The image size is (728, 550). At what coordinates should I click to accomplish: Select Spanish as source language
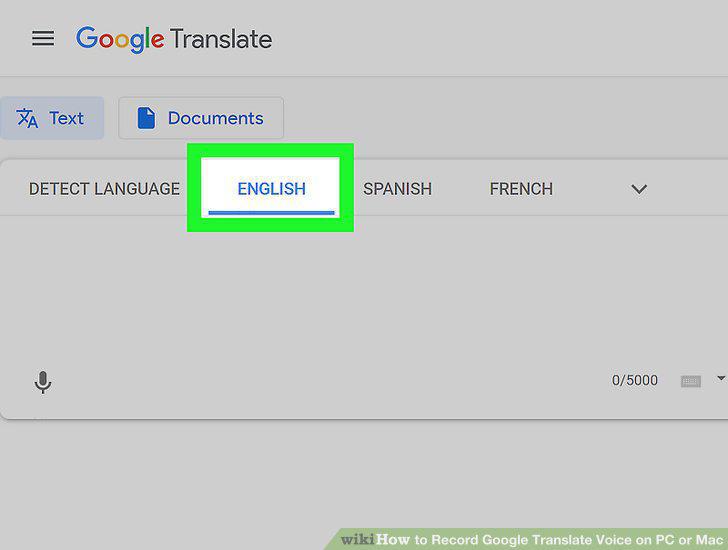[x=397, y=189]
